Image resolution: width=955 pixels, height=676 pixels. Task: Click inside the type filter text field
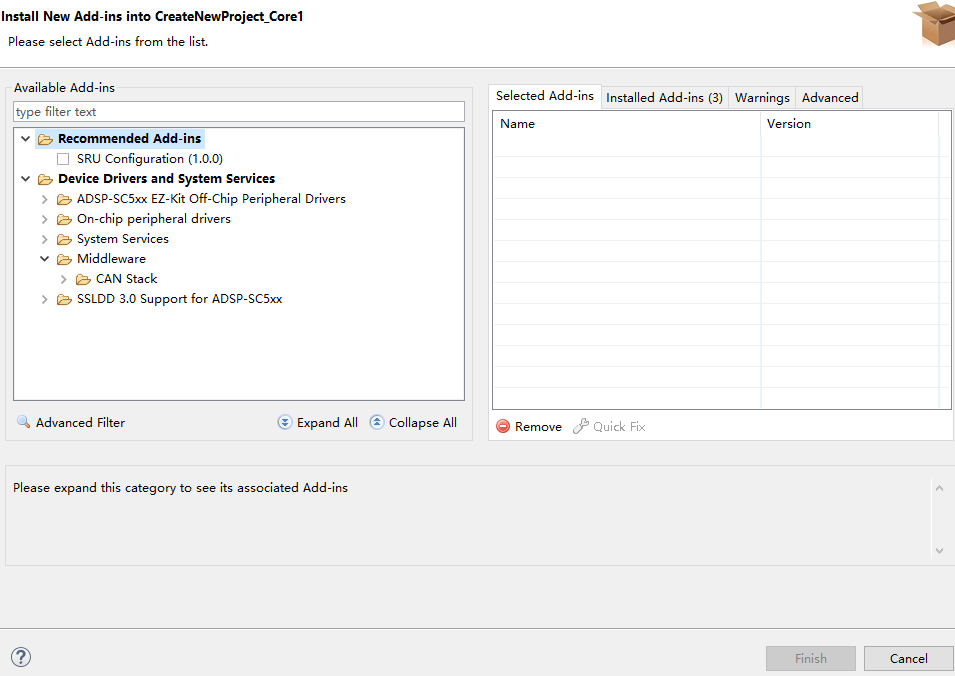point(238,111)
